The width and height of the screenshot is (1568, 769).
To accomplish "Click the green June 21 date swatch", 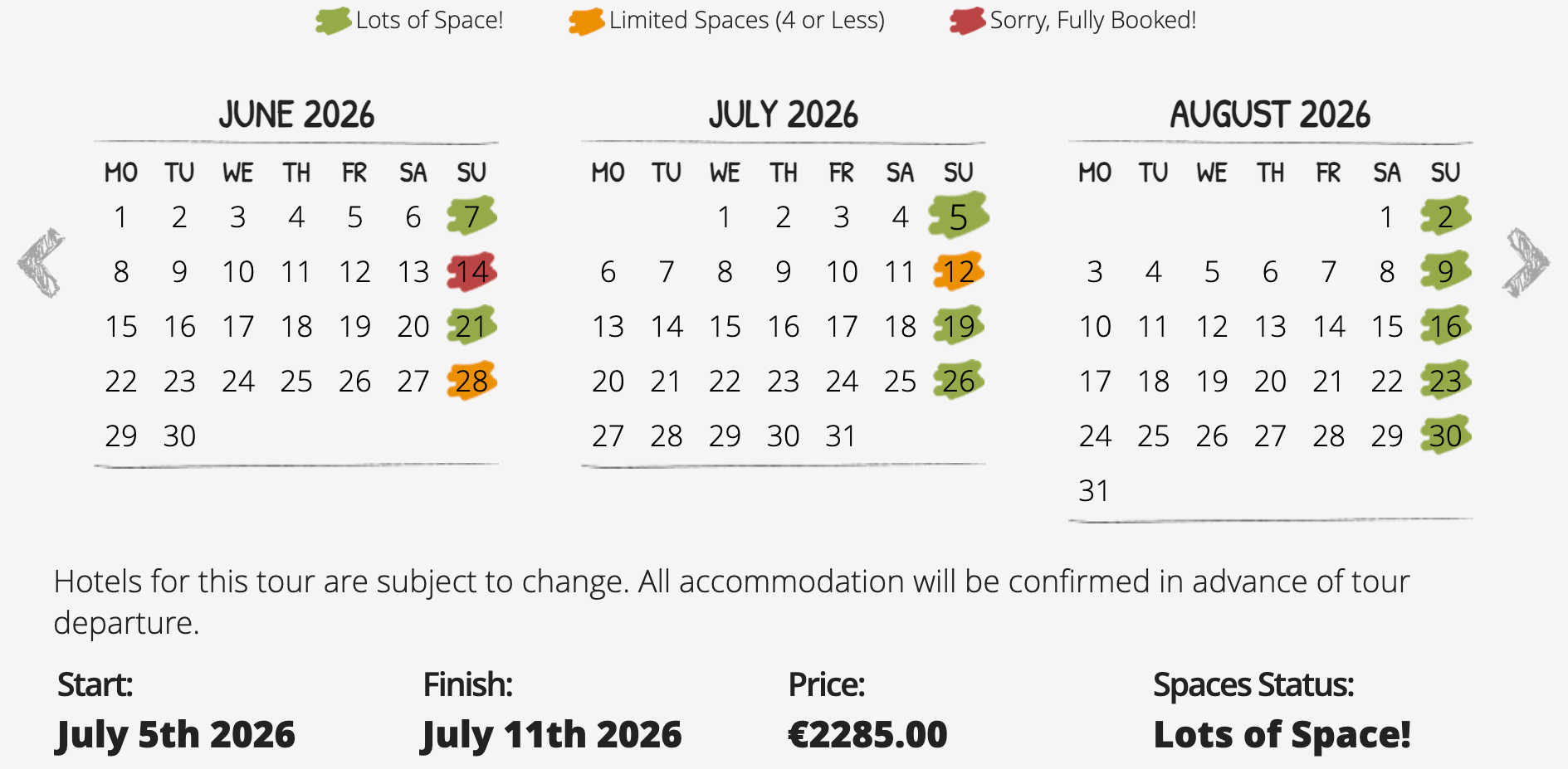I will (471, 326).
